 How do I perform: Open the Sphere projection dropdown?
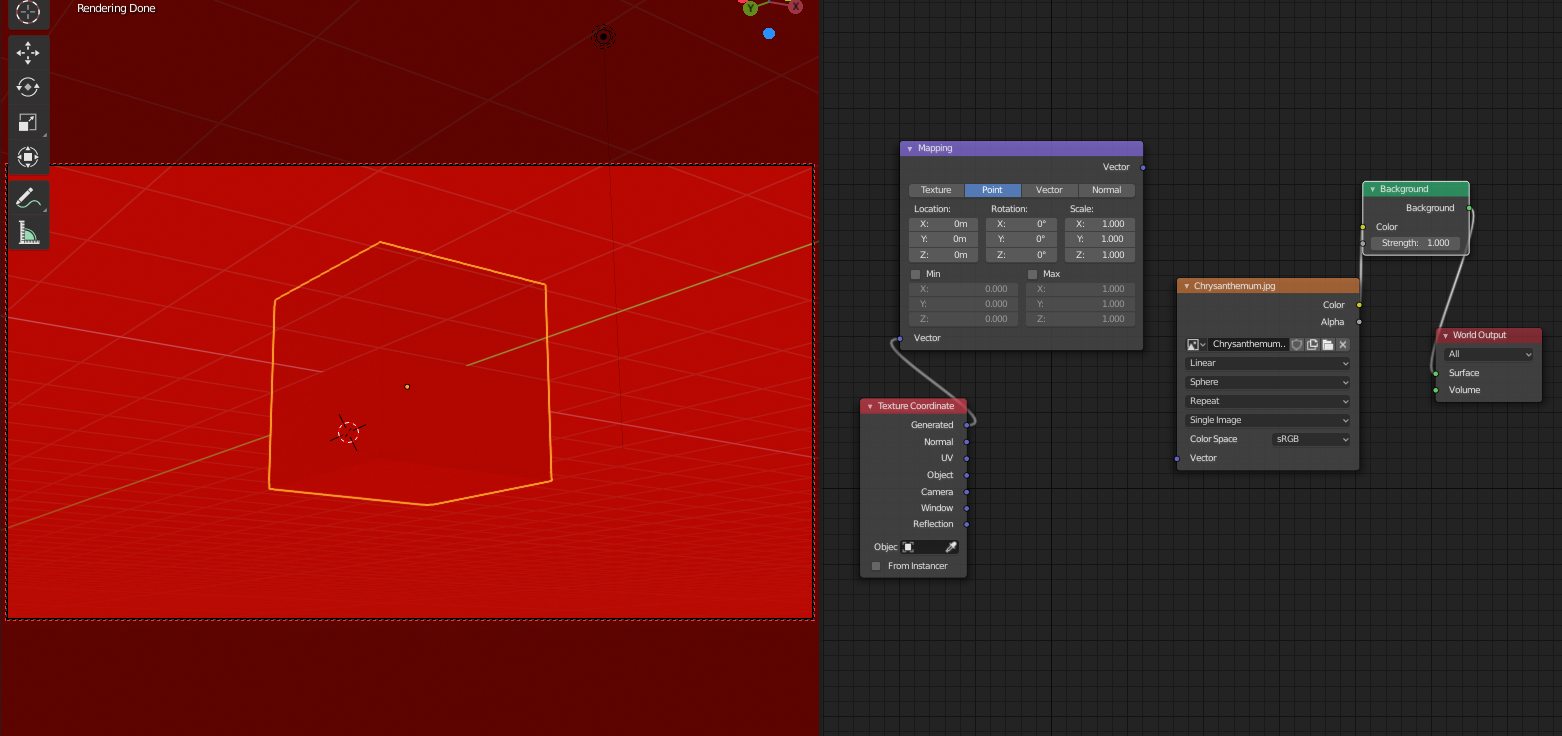tap(1268, 382)
